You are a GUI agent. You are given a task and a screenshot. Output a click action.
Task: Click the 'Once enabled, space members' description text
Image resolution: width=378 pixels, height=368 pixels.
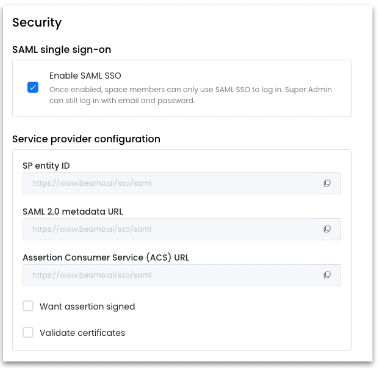tap(191, 95)
